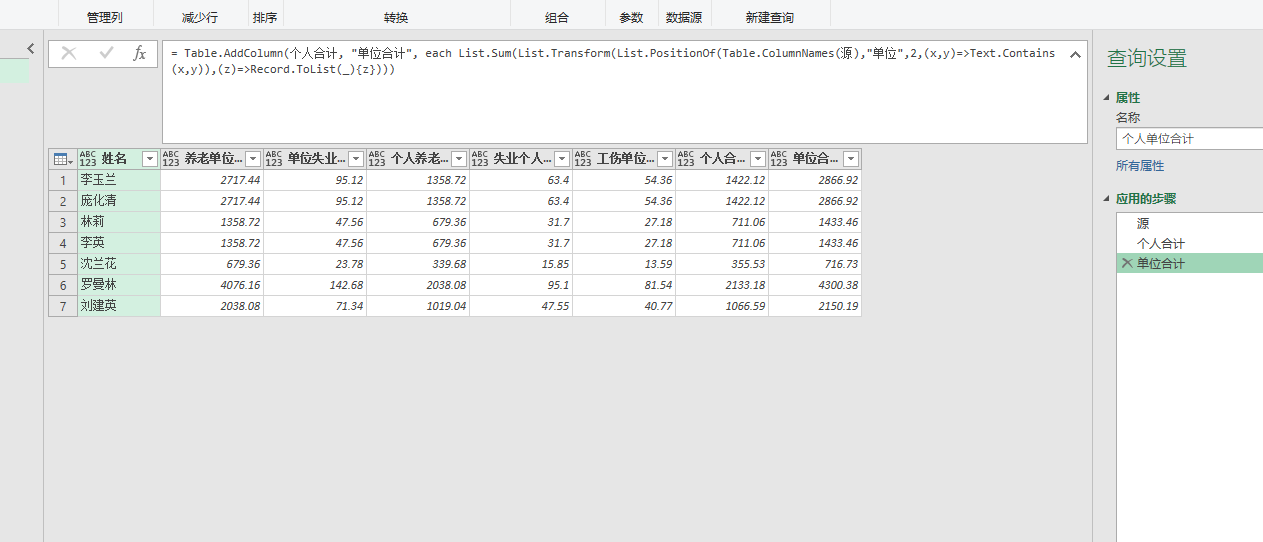Viewport: 1263px width, 542px height.
Task: Open filter dropdown for 个人养老 column
Action: [x=459, y=159]
